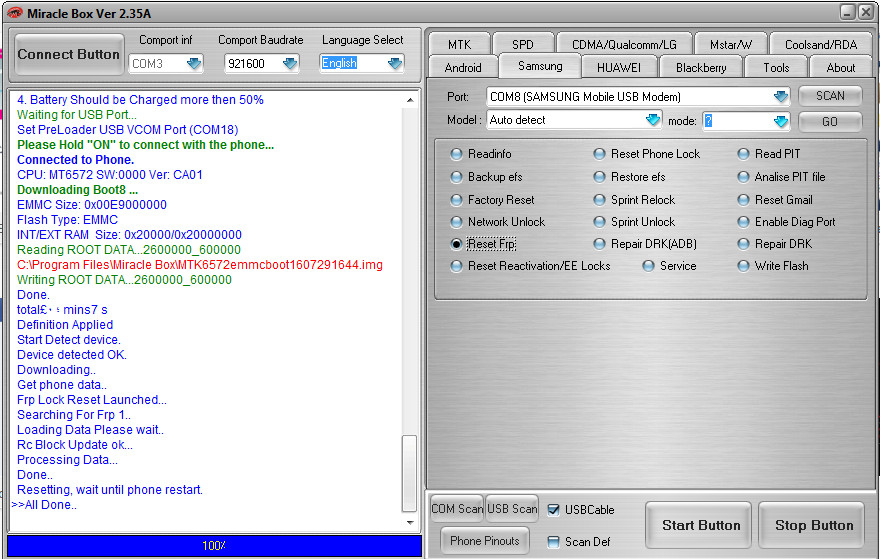Open Phone Pinouts
The height and width of the screenshot is (559, 880).
(x=485, y=540)
